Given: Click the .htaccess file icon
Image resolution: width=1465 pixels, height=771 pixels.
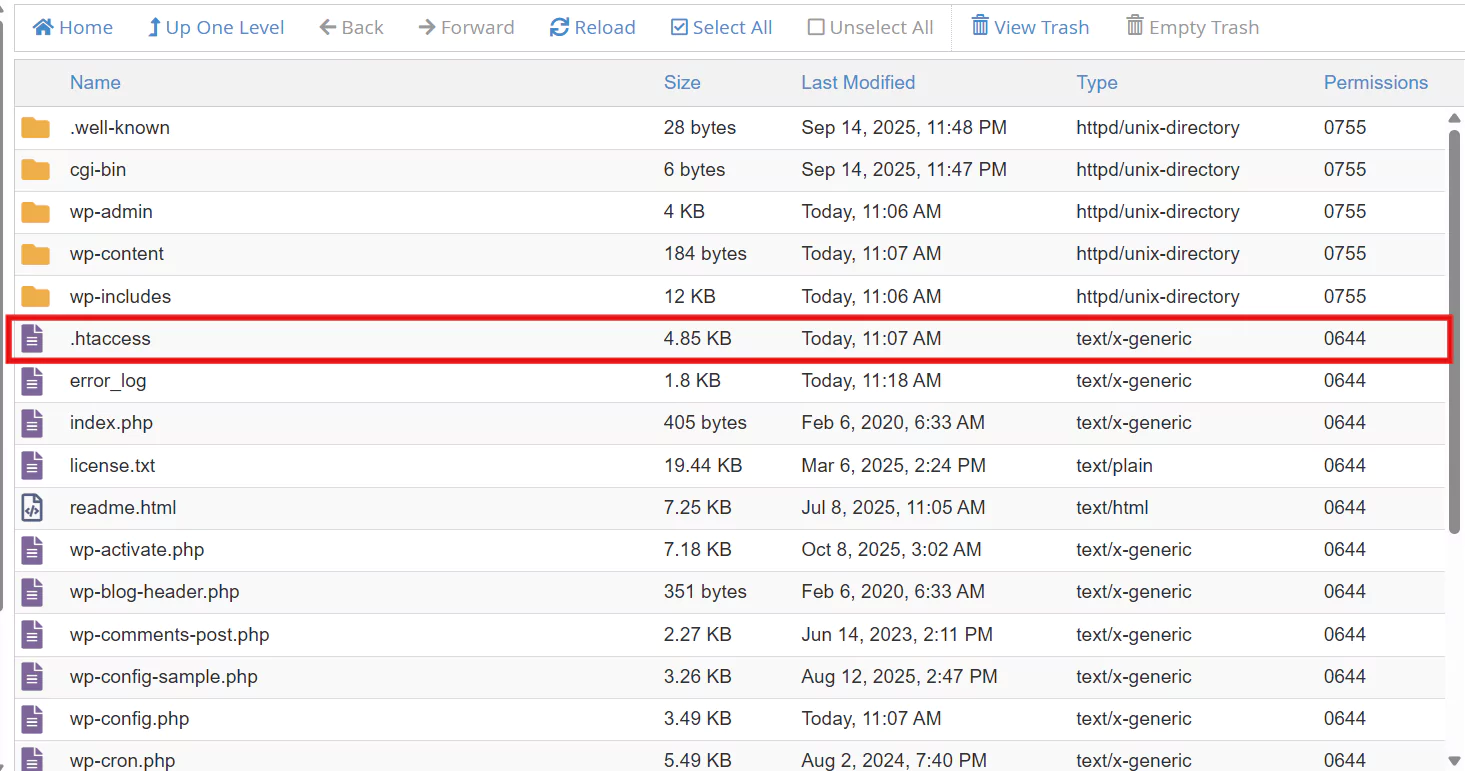Looking at the screenshot, I should tap(33, 339).
